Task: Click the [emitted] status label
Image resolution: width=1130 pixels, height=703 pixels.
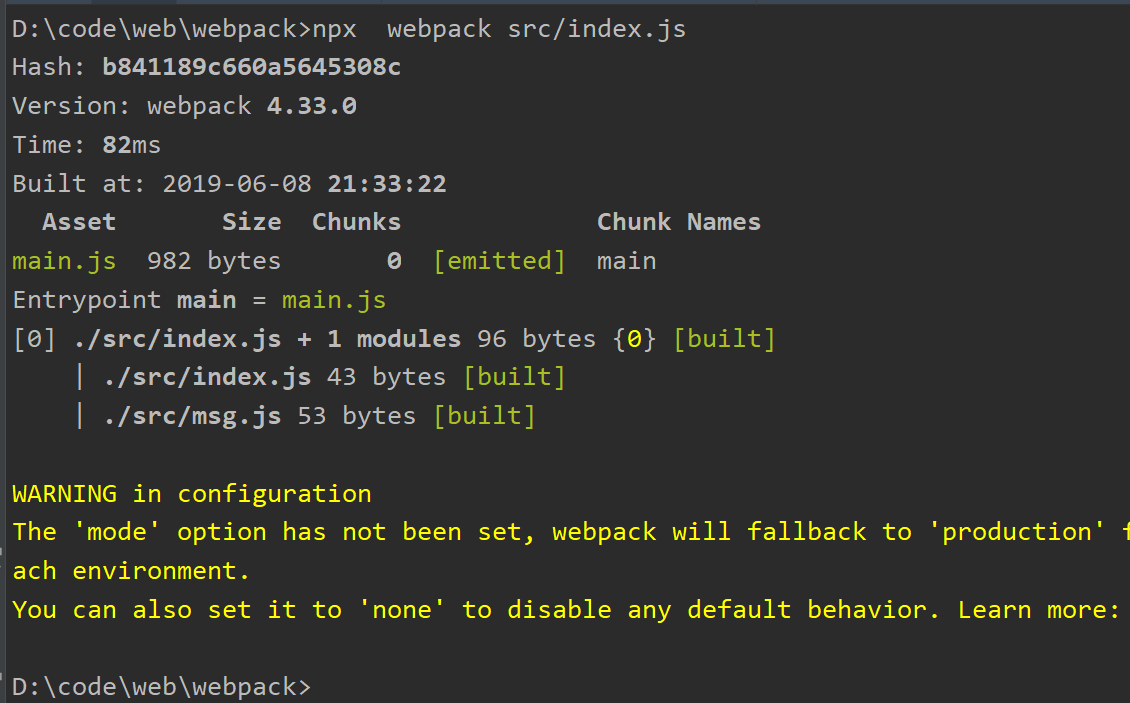Action: tap(499, 261)
